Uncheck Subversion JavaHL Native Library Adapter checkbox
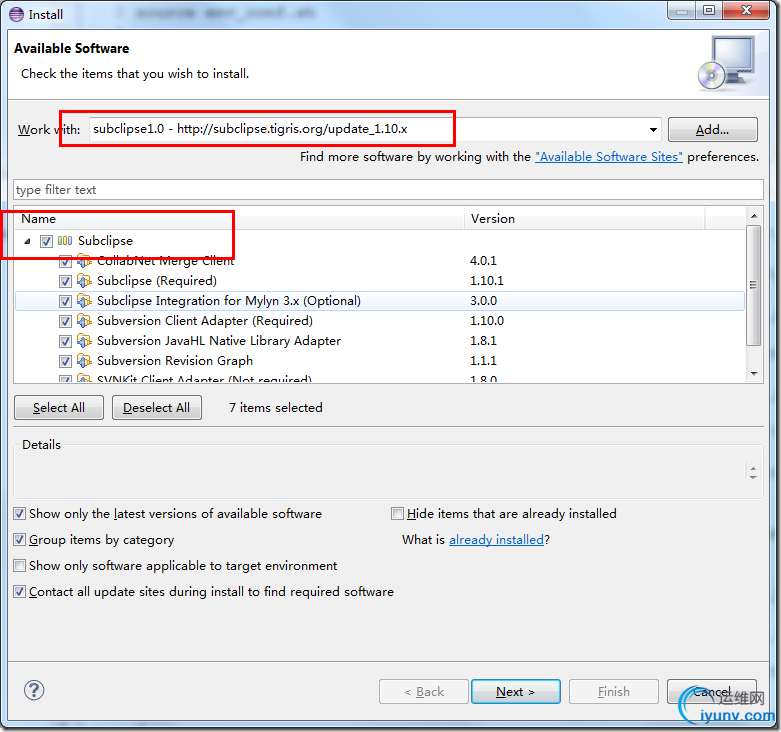The height and width of the screenshot is (732, 781). pyautogui.click(x=65, y=341)
